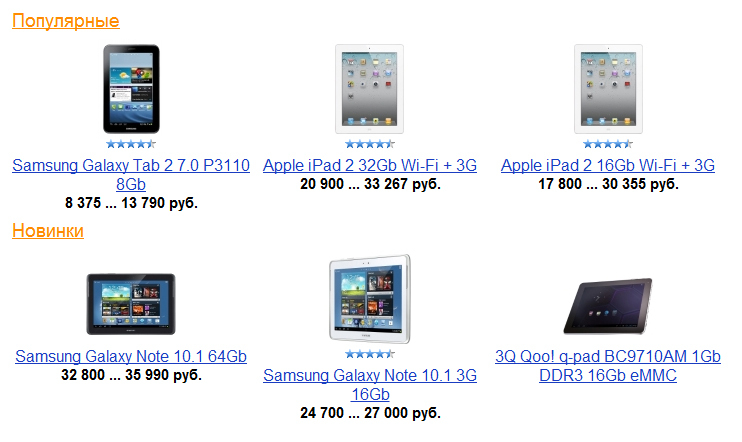Open the Популярные category link

coord(66,21)
